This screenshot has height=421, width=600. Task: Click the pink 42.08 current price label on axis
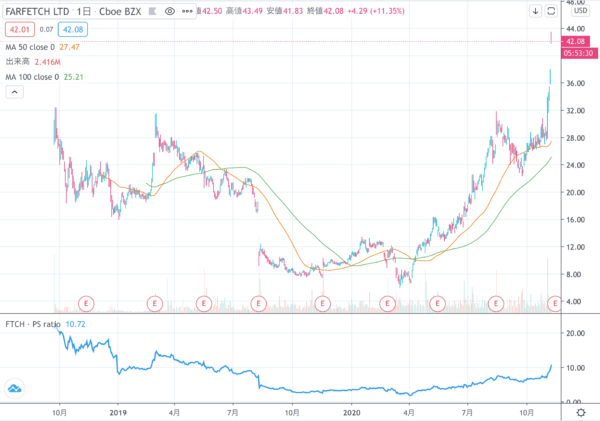tap(575, 41)
